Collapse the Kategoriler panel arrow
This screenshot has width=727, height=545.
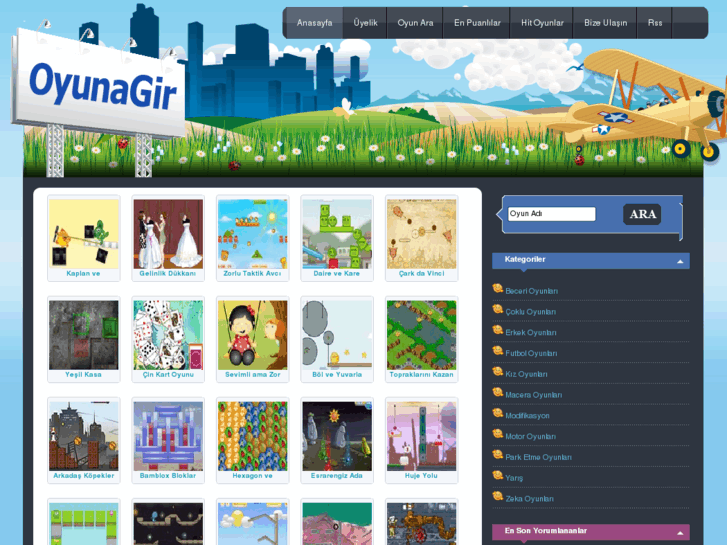coord(680,262)
